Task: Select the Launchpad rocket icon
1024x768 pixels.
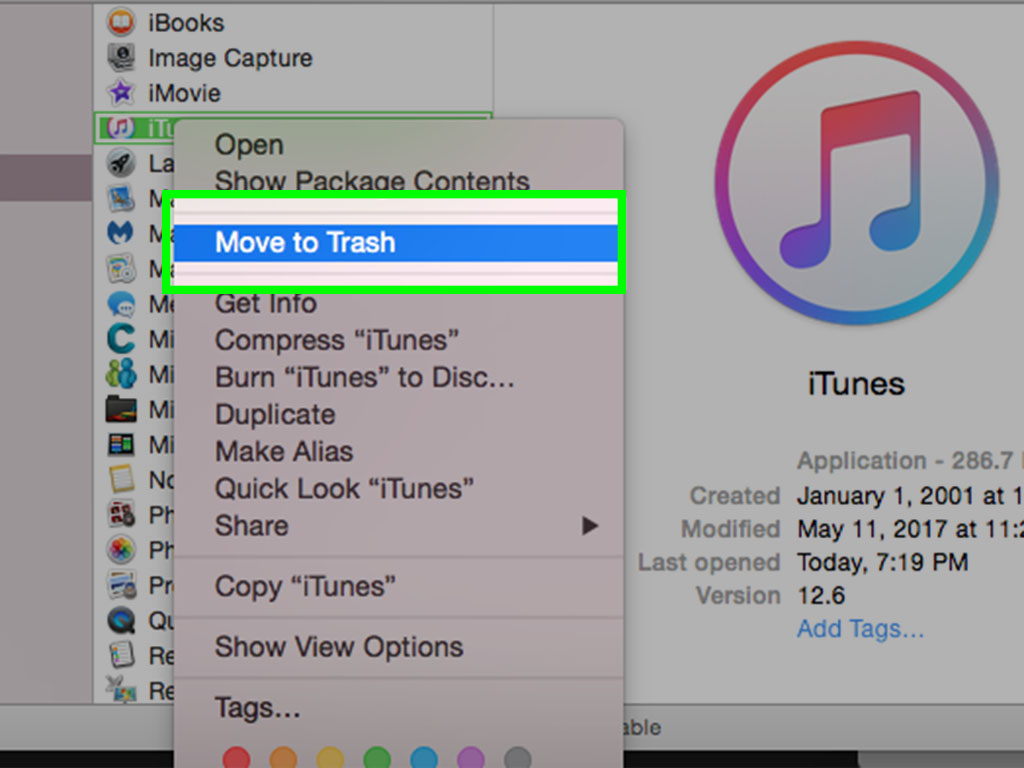Action: pos(121,163)
